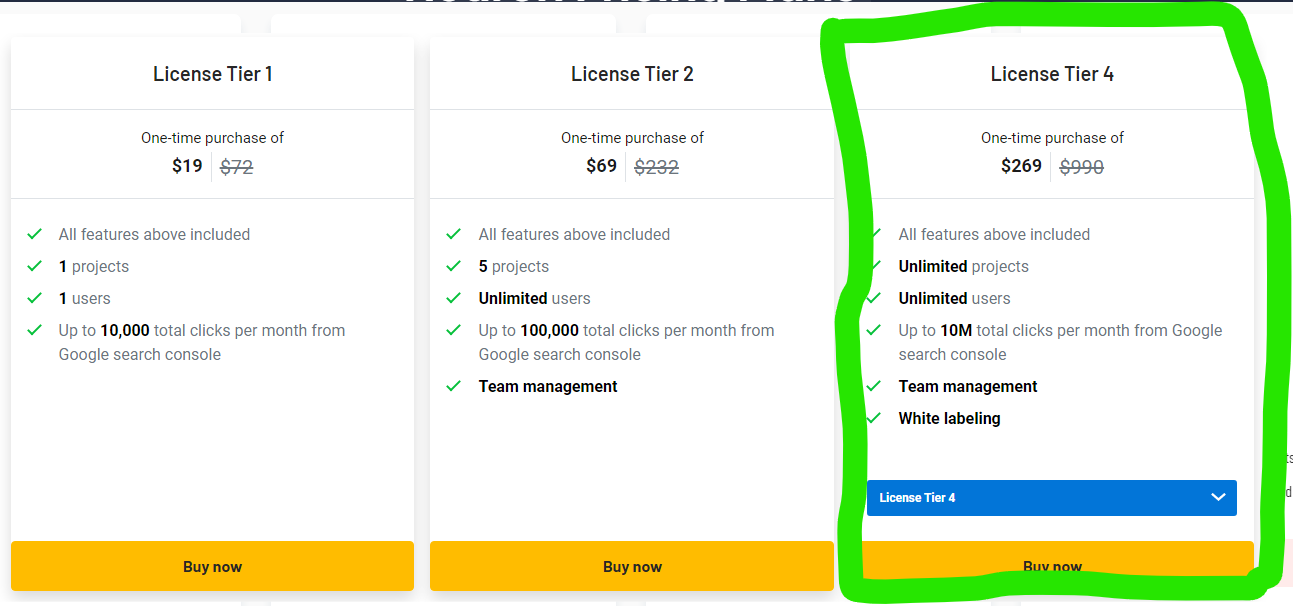Image resolution: width=1293 pixels, height=606 pixels.
Task: Select the License Tier 1 card heading
Action: pyautogui.click(x=212, y=74)
